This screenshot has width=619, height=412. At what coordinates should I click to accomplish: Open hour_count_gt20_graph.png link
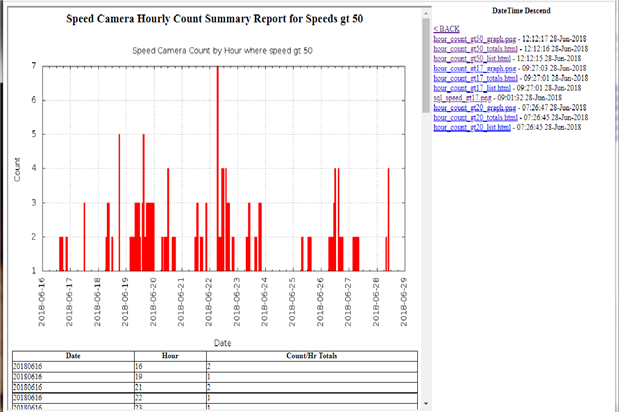pyautogui.click(x=475, y=107)
